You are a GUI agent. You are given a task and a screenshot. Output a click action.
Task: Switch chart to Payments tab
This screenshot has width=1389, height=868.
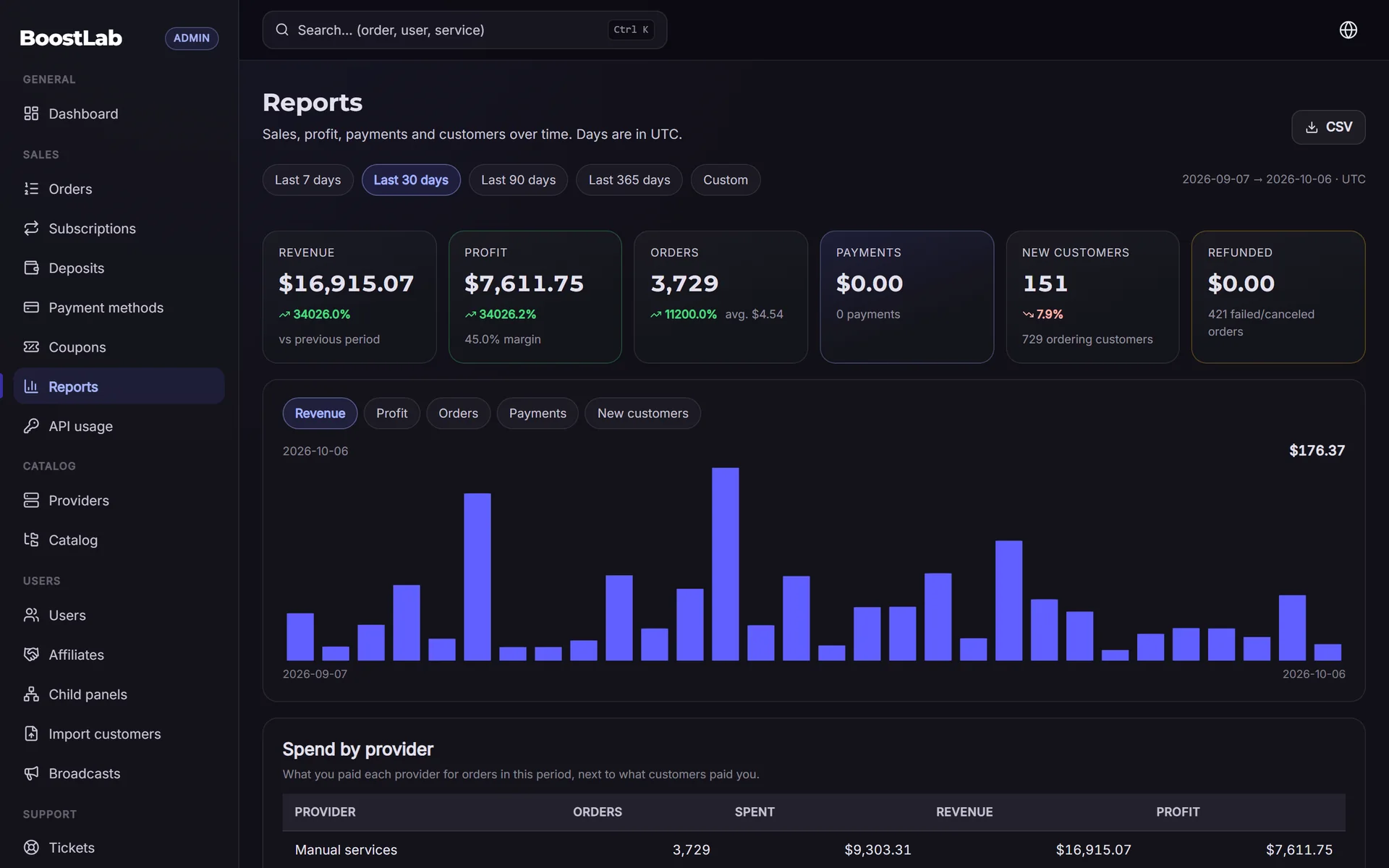point(538,413)
